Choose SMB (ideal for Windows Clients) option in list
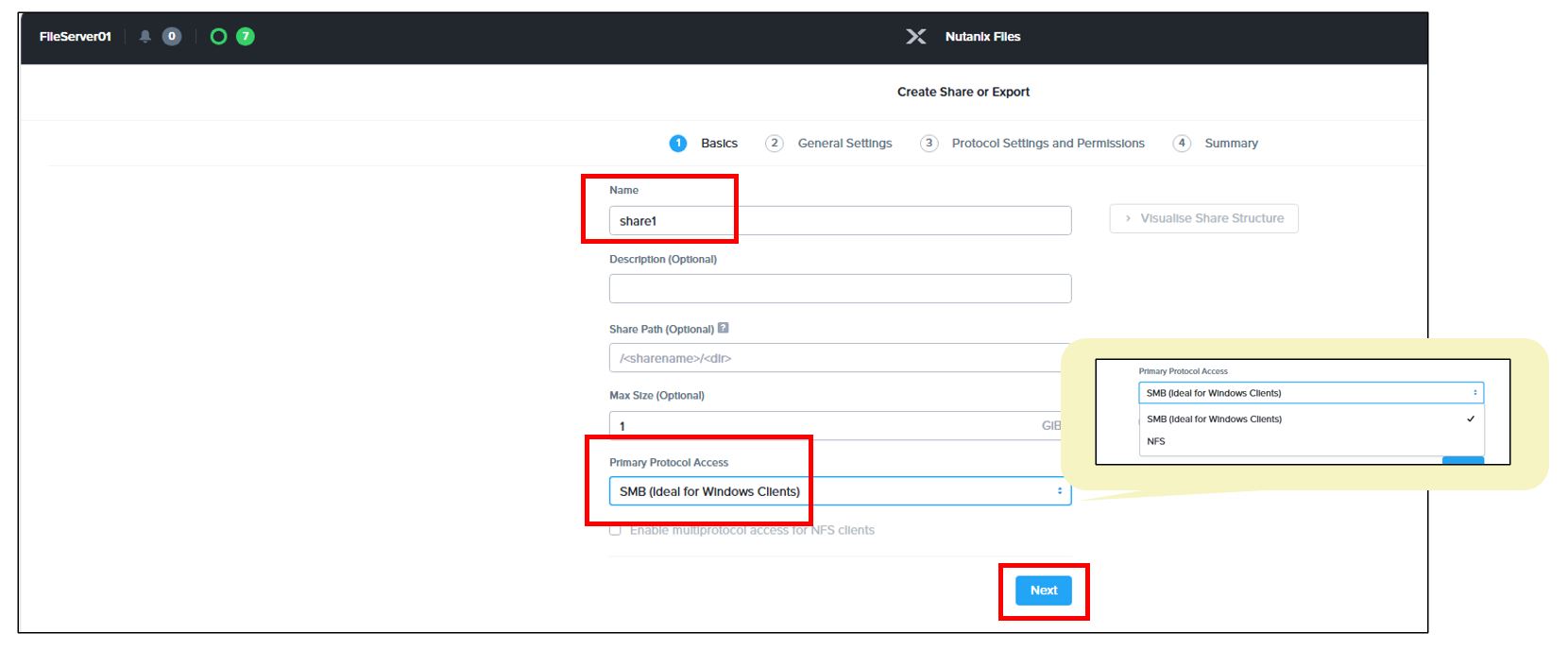This screenshot has width=1568, height=650. click(x=1311, y=419)
